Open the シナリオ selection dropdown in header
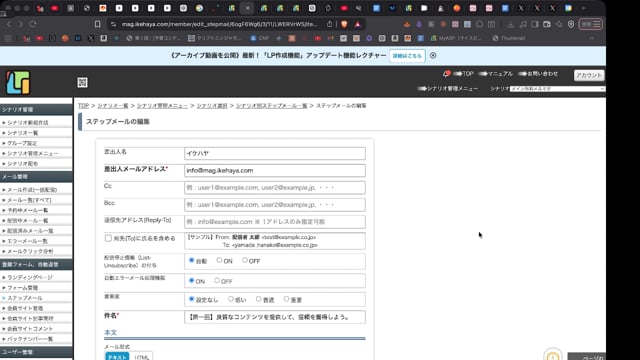This screenshot has height=360, width=640. pos(557,89)
